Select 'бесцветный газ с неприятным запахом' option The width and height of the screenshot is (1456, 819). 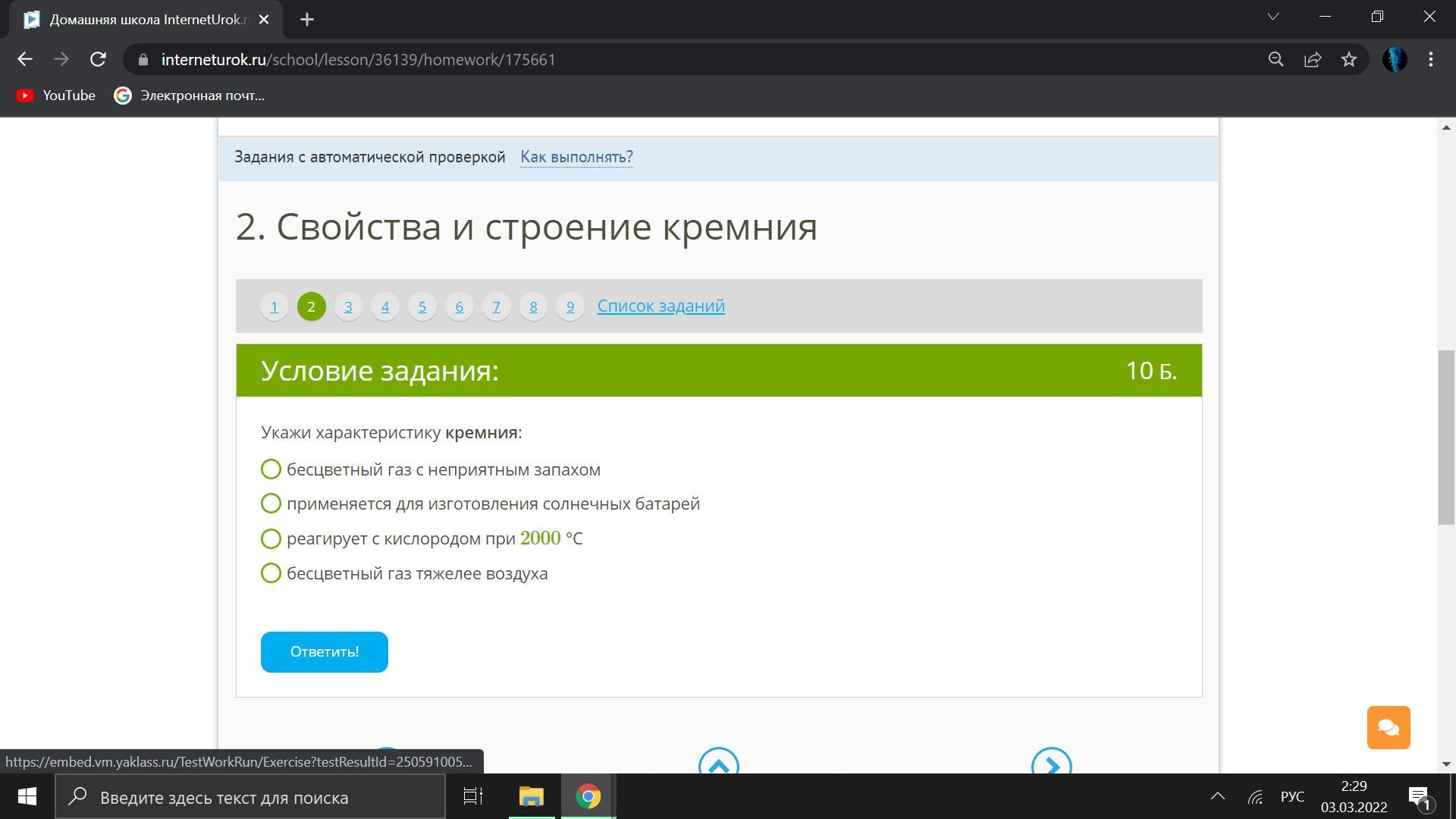pyautogui.click(x=271, y=469)
